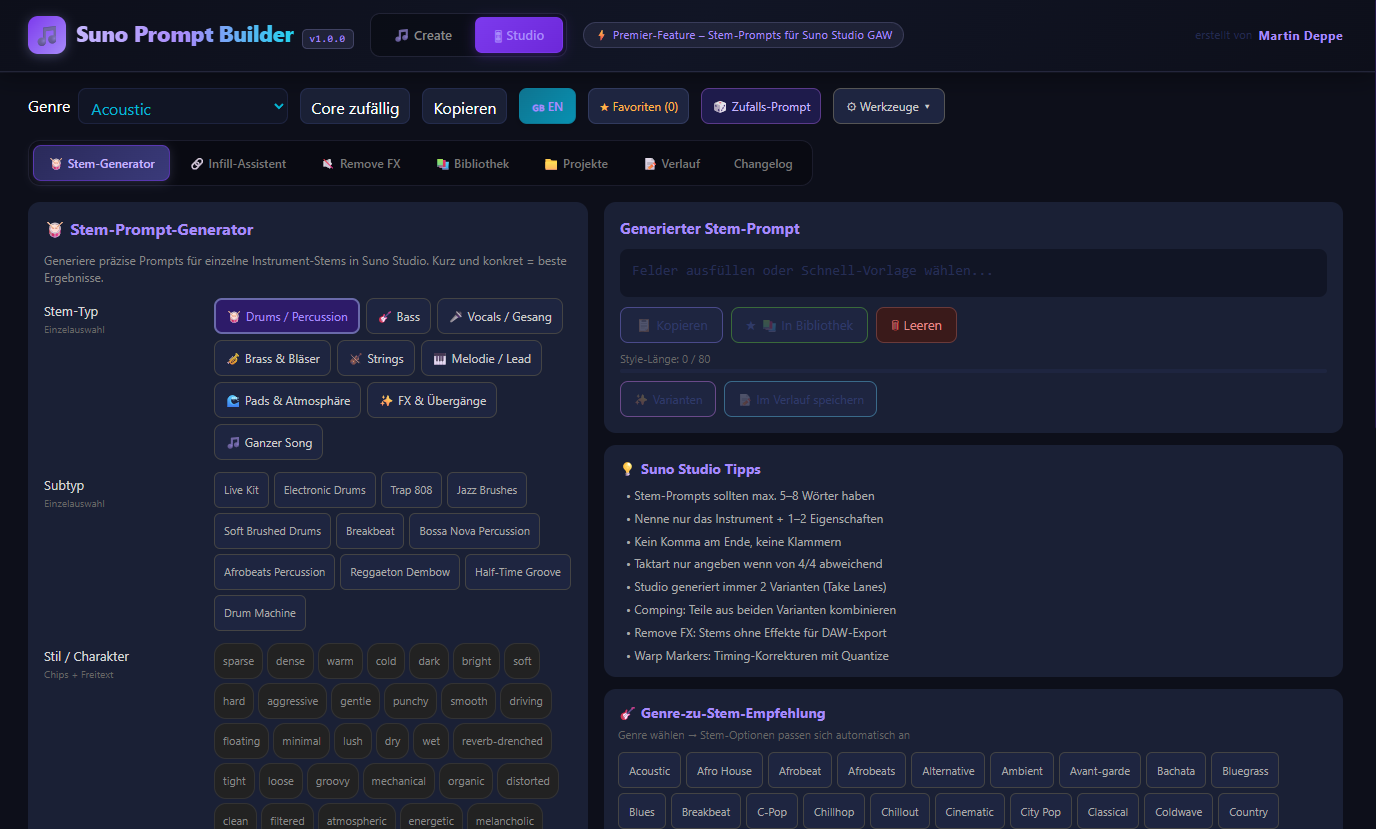The height and width of the screenshot is (829, 1376).
Task: Select Bass stem type
Action: pyautogui.click(x=398, y=316)
